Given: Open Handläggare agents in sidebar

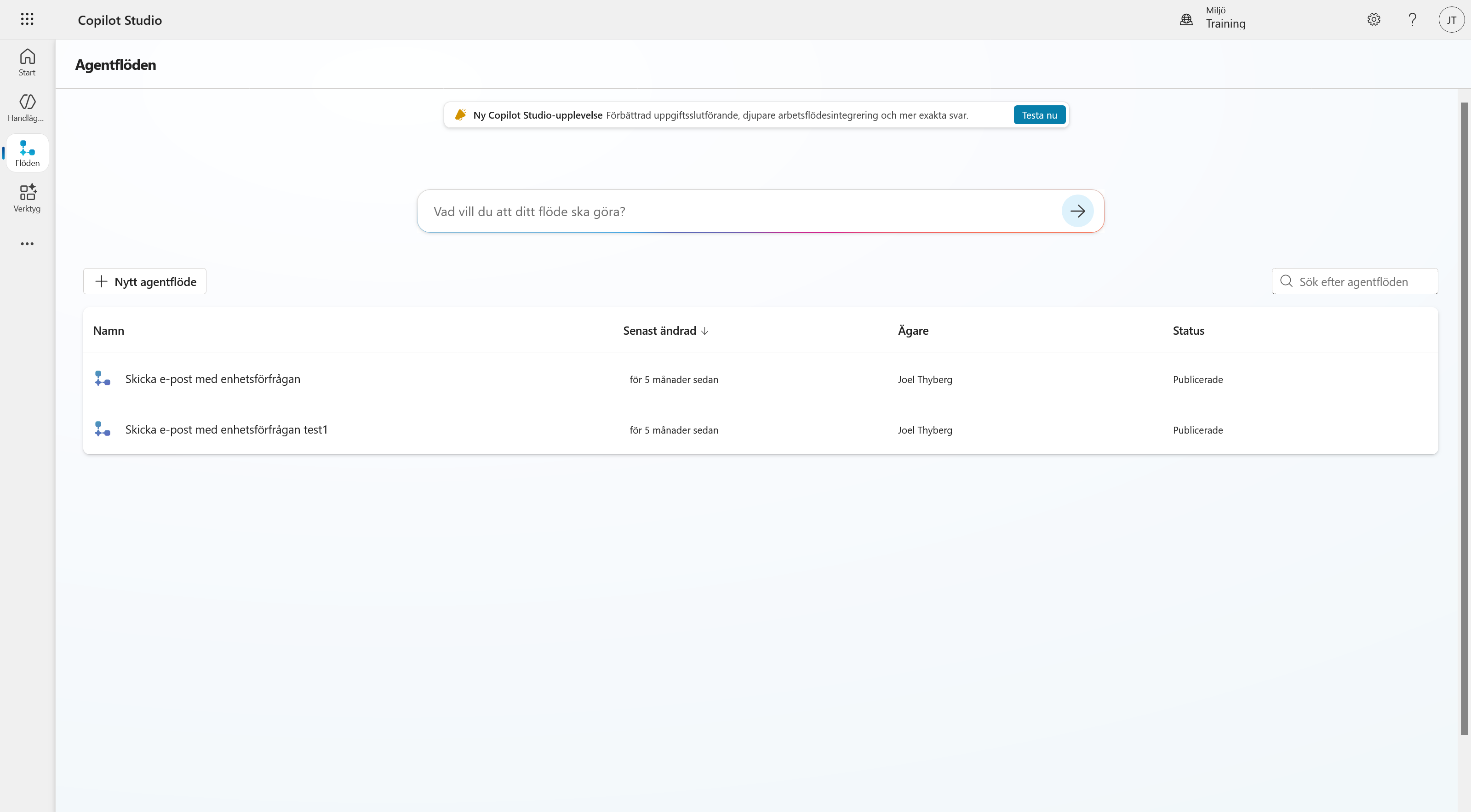Looking at the screenshot, I should [x=27, y=108].
